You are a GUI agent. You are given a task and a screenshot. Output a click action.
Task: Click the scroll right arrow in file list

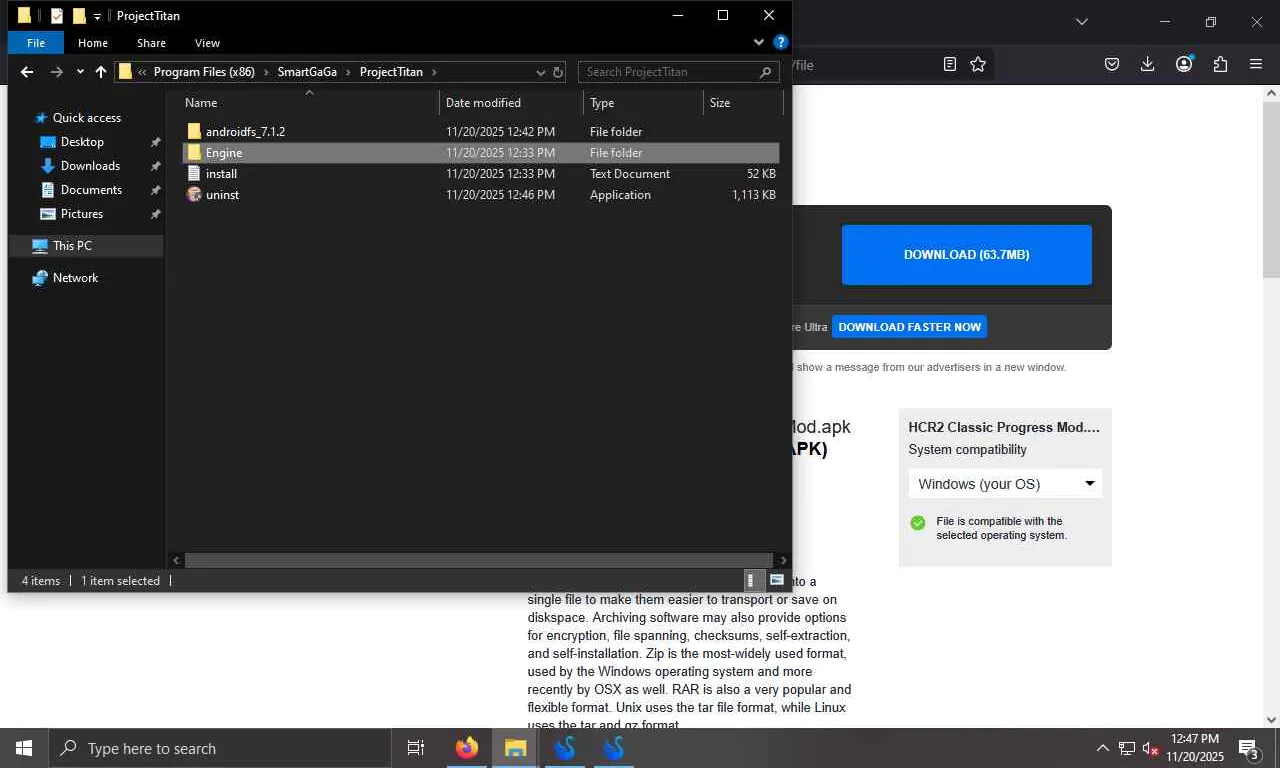(783, 561)
